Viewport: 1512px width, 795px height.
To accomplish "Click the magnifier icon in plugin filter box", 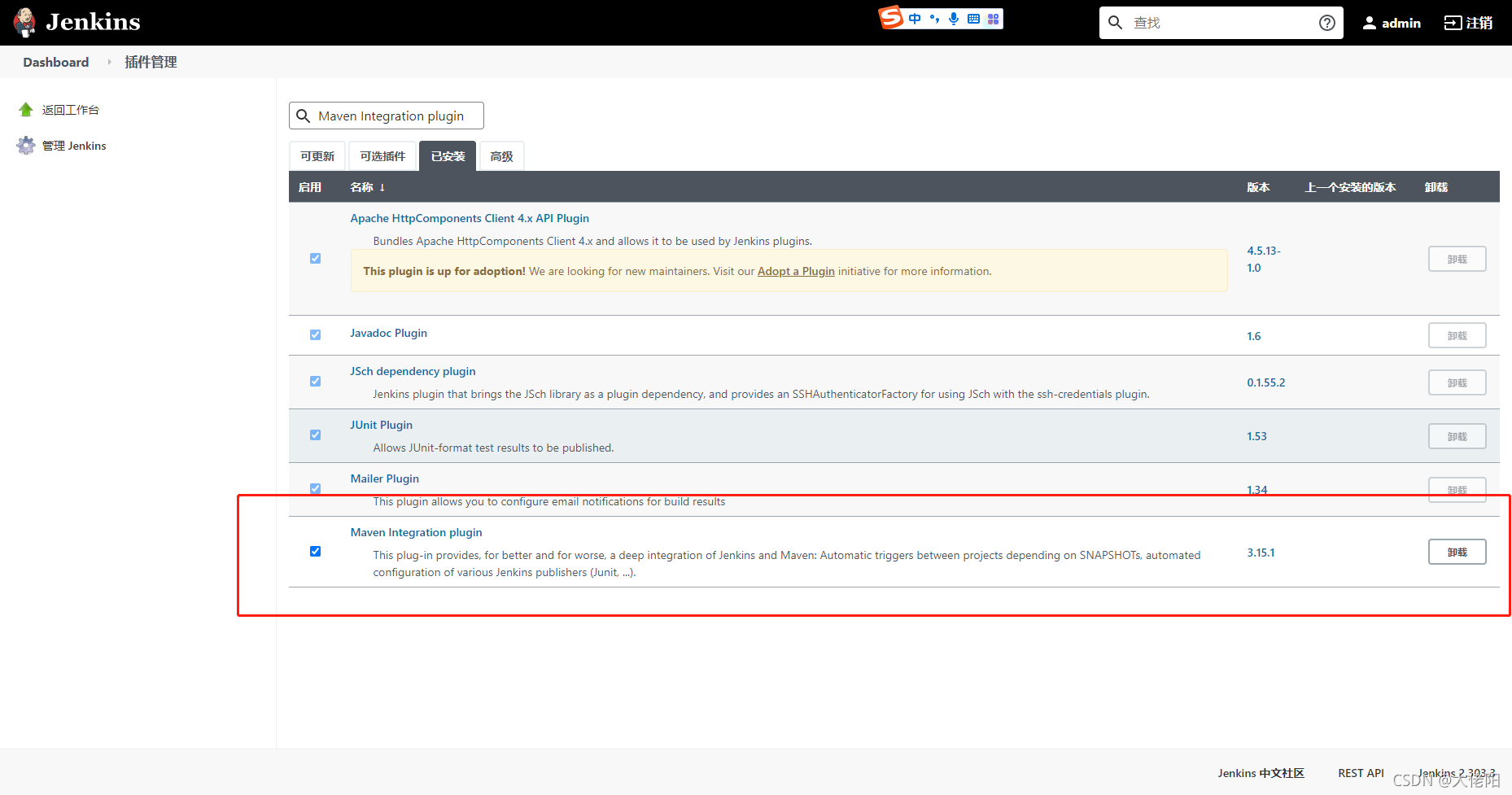I will click(x=304, y=116).
